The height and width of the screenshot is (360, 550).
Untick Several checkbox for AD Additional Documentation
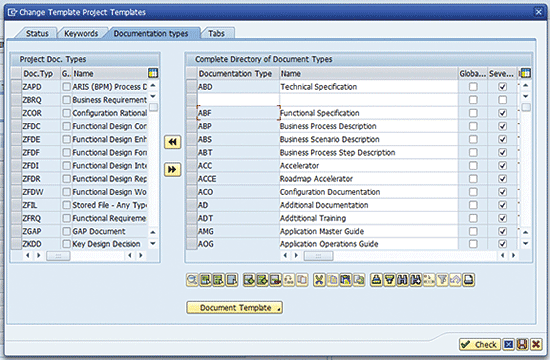503,205
